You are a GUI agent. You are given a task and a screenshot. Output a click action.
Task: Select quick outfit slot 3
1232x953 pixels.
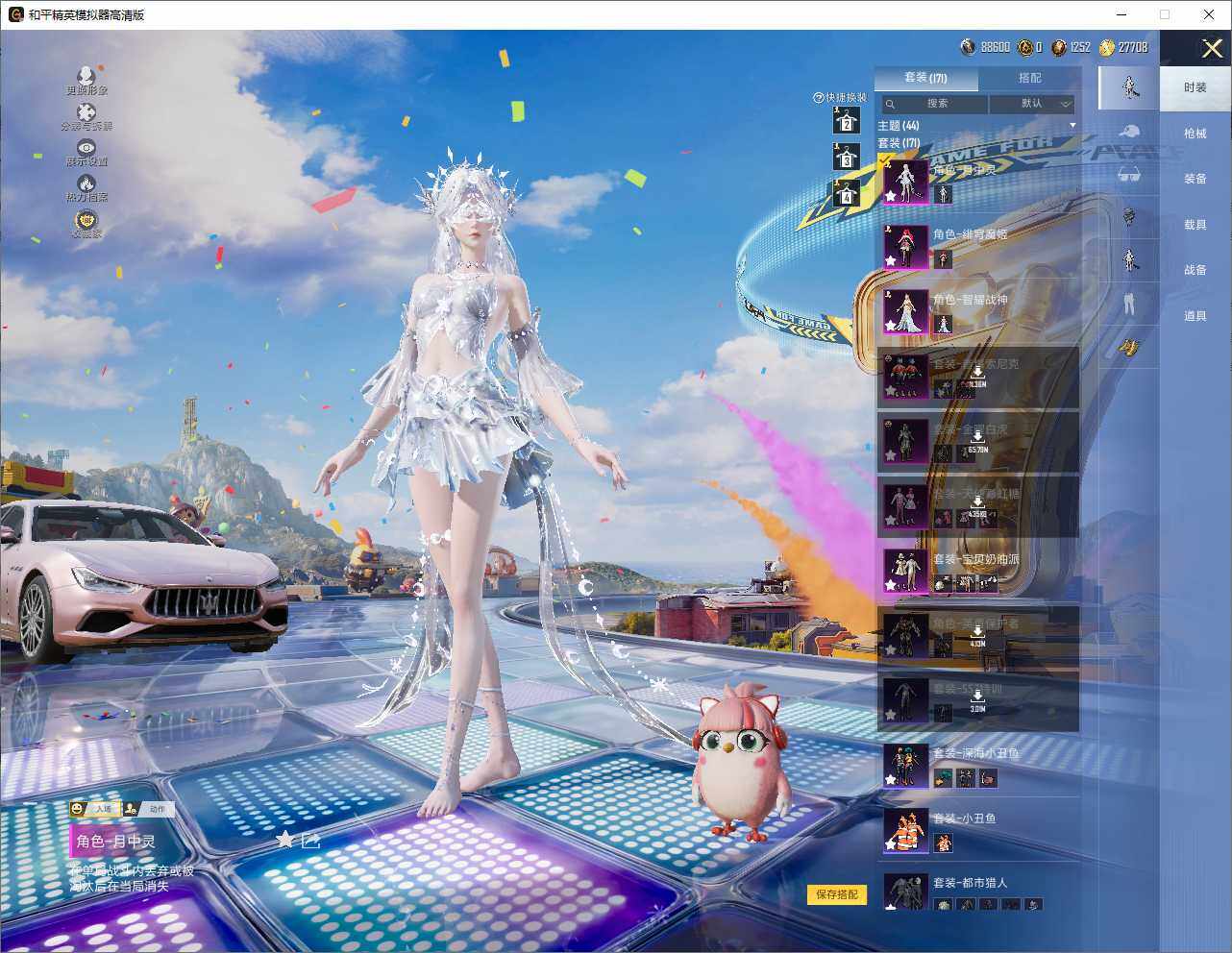pos(846,157)
